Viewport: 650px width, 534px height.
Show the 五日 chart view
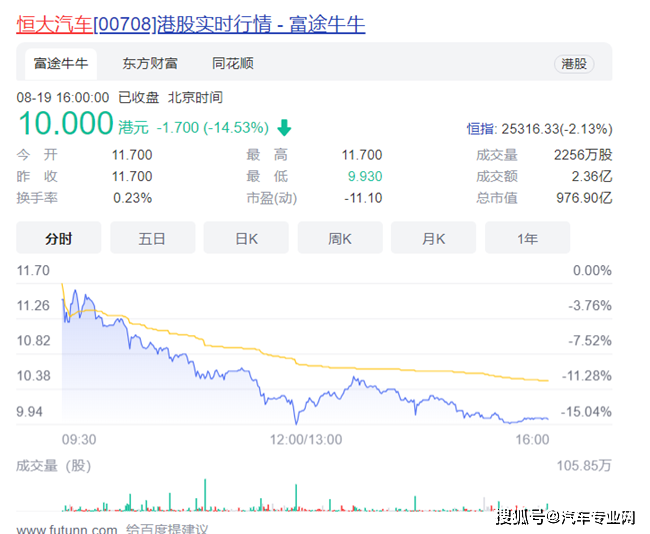pyautogui.click(x=152, y=238)
